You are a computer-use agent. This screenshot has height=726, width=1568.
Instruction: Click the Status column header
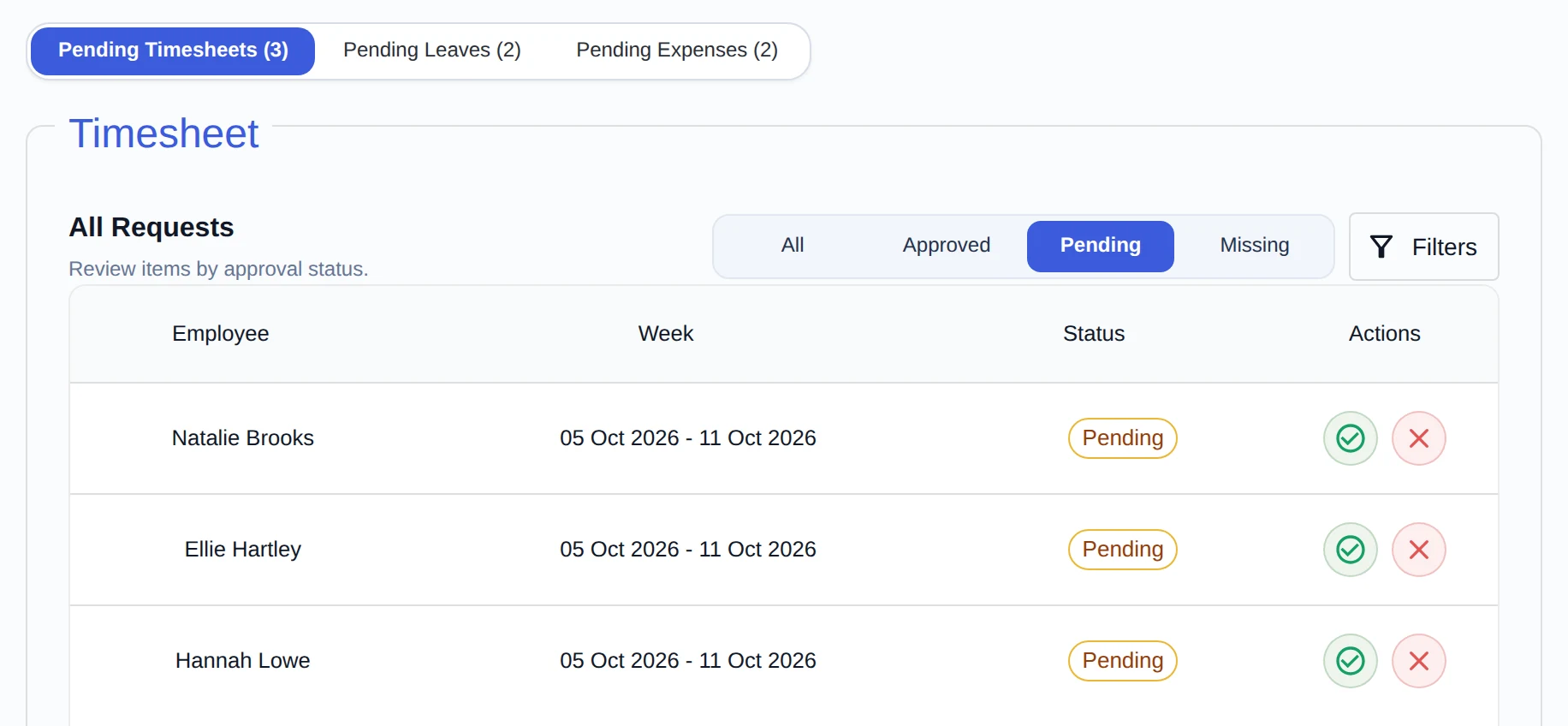point(1094,334)
